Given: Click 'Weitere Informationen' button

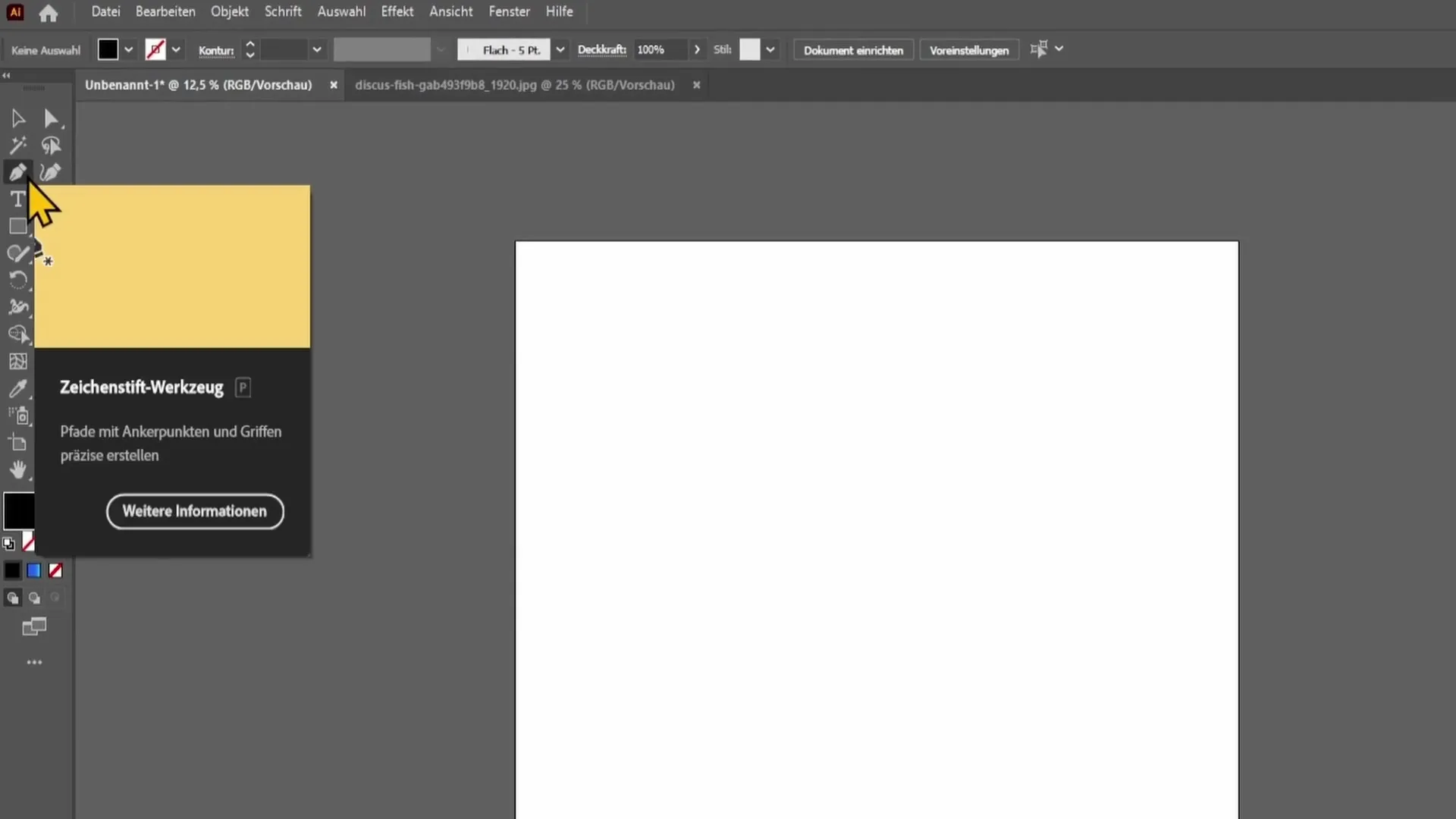Looking at the screenshot, I should 194,511.
